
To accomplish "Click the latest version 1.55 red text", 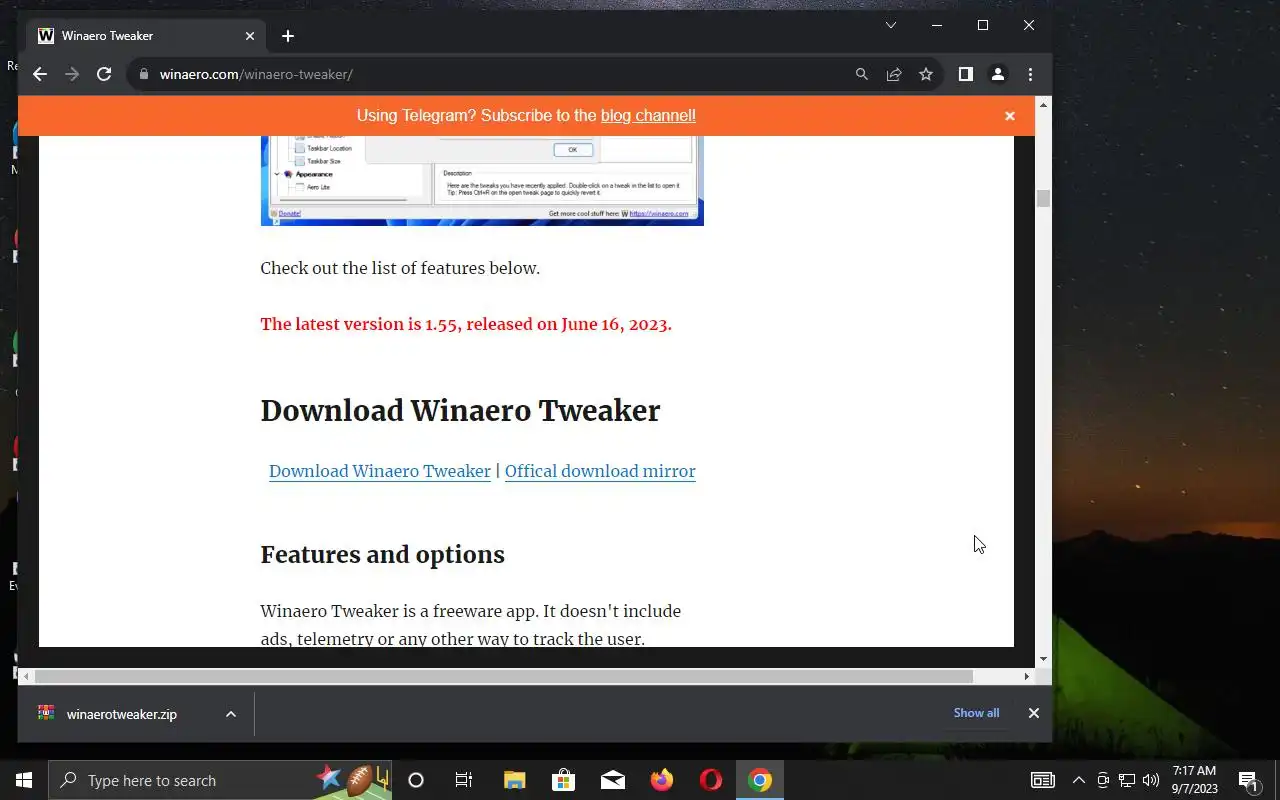I will pos(466,324).
